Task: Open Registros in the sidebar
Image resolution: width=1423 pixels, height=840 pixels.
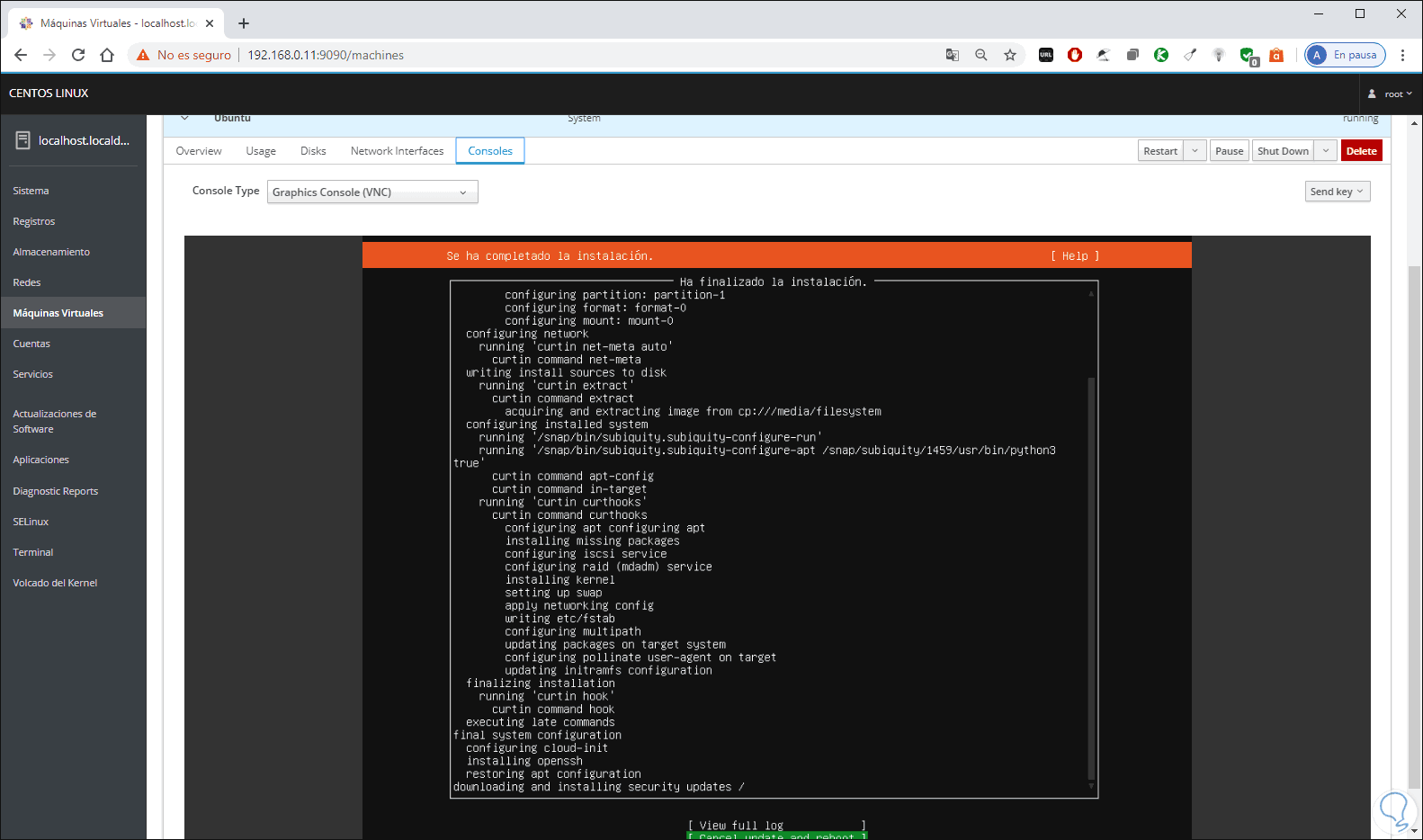Action: click(34, 221)
